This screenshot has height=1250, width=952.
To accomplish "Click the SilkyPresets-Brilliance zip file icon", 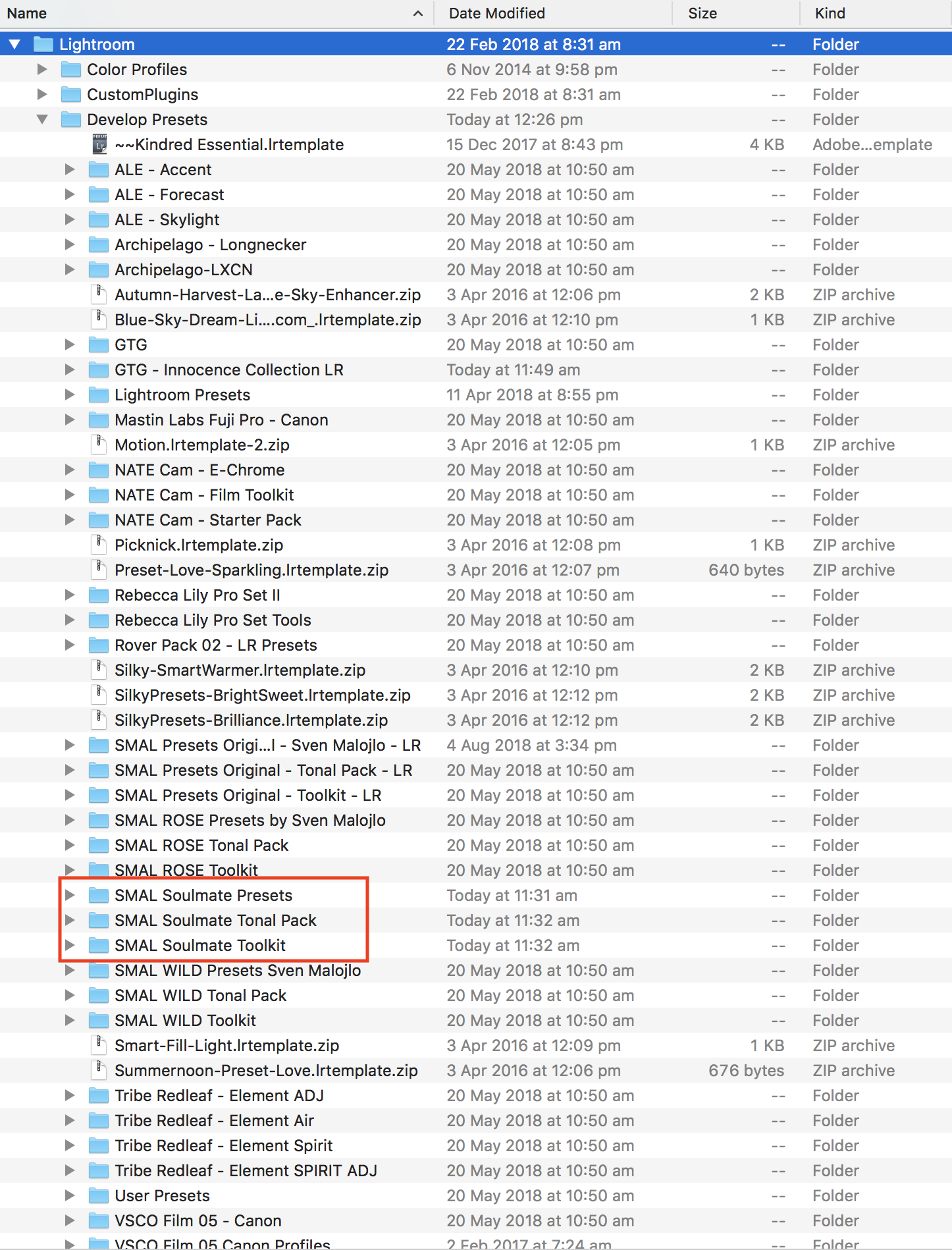I will [99, 720].
